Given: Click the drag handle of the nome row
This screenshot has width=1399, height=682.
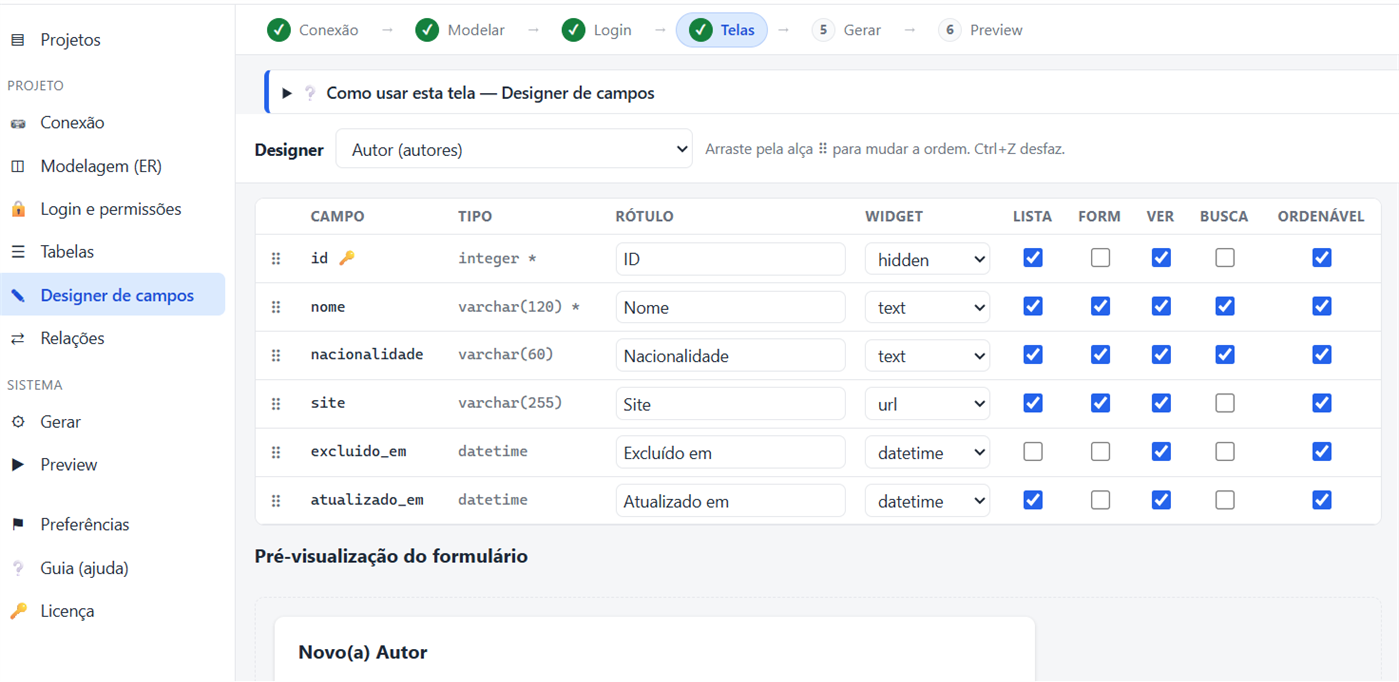Looking at the screenshot, I should tap(276, 307).
